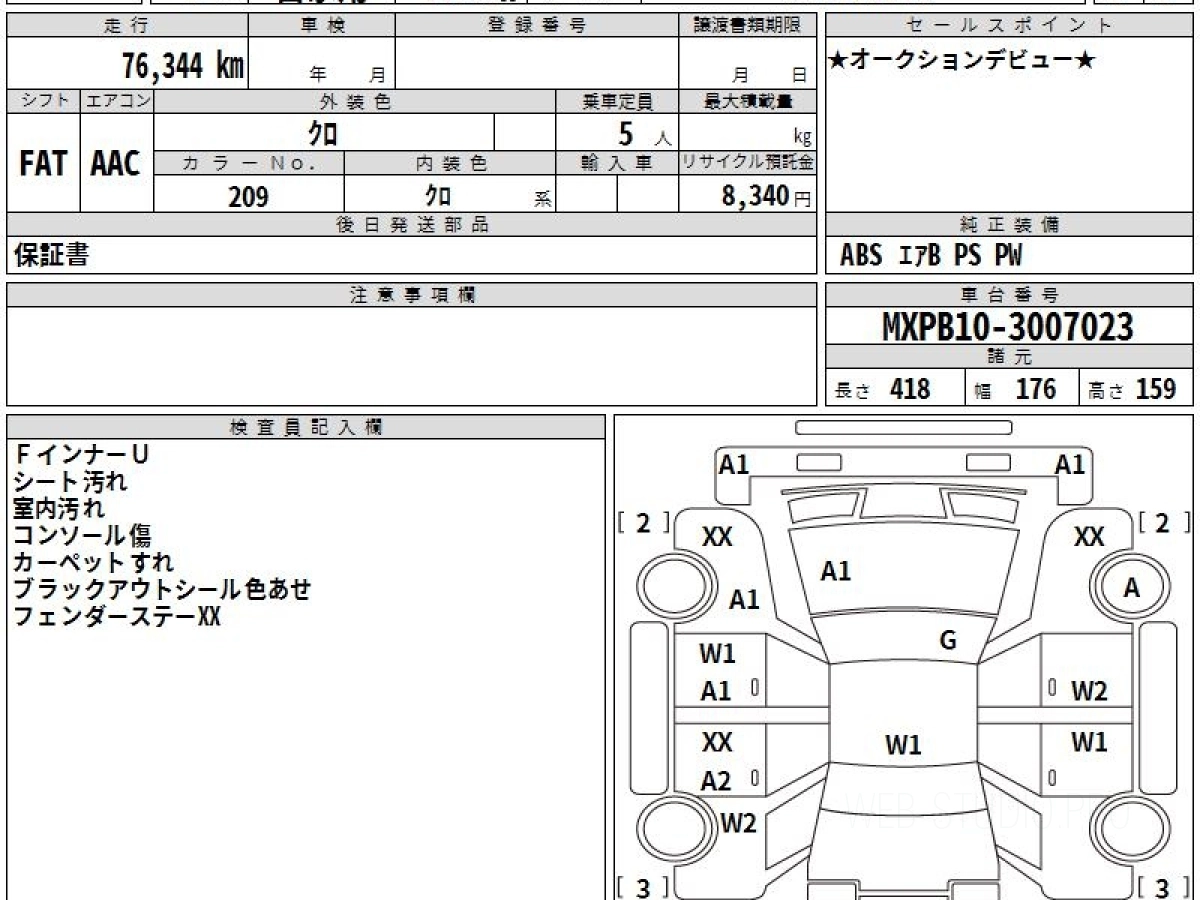The height and width of the screenshot is (900, 1200).
Task: Click the ABS エアB PS PW equipment line
Action: 931,256
